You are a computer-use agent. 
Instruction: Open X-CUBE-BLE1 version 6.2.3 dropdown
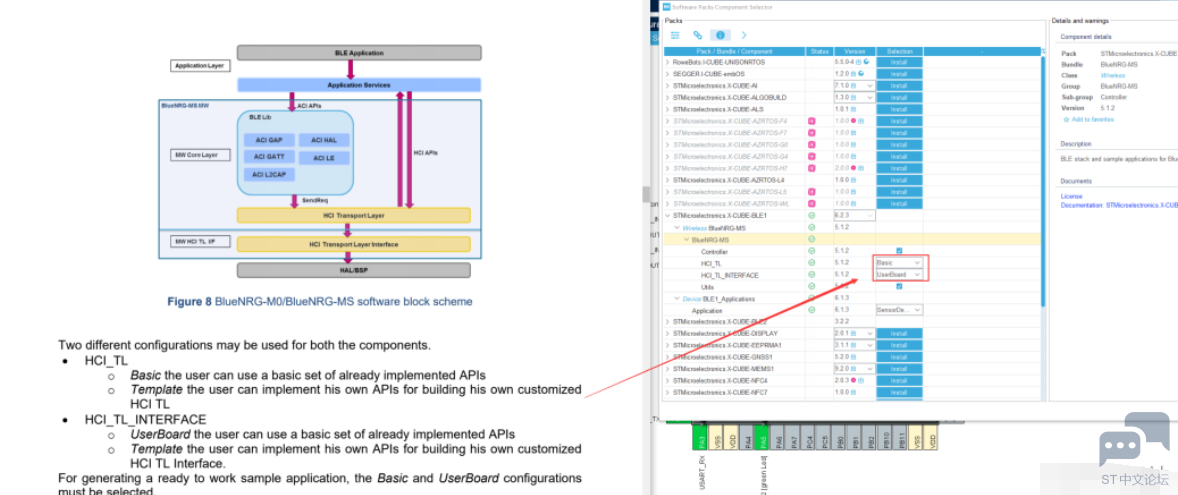[x=854, y=216]
